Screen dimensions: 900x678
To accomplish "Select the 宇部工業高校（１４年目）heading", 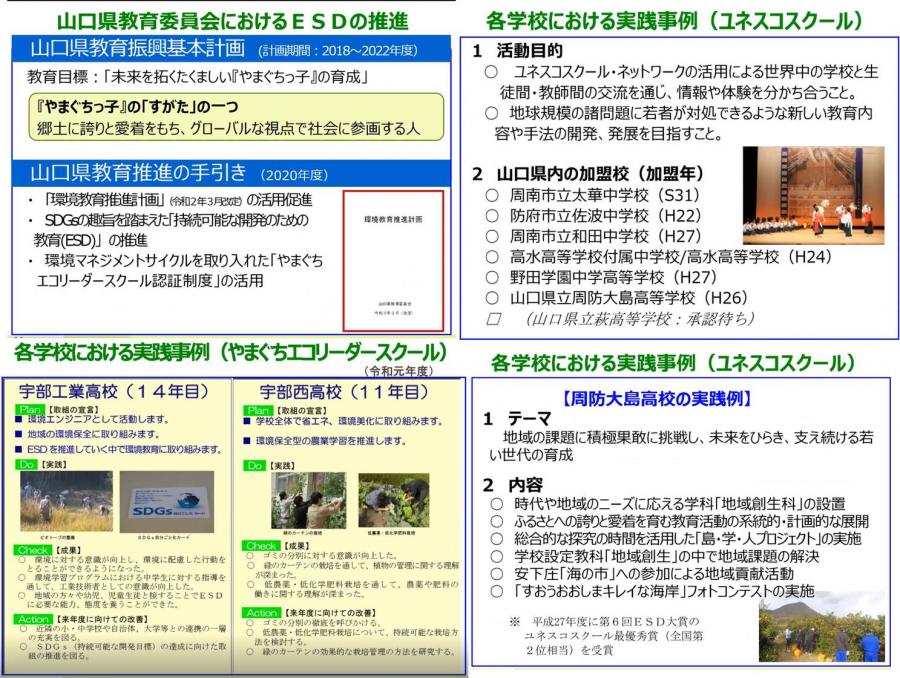I will 115,392.
